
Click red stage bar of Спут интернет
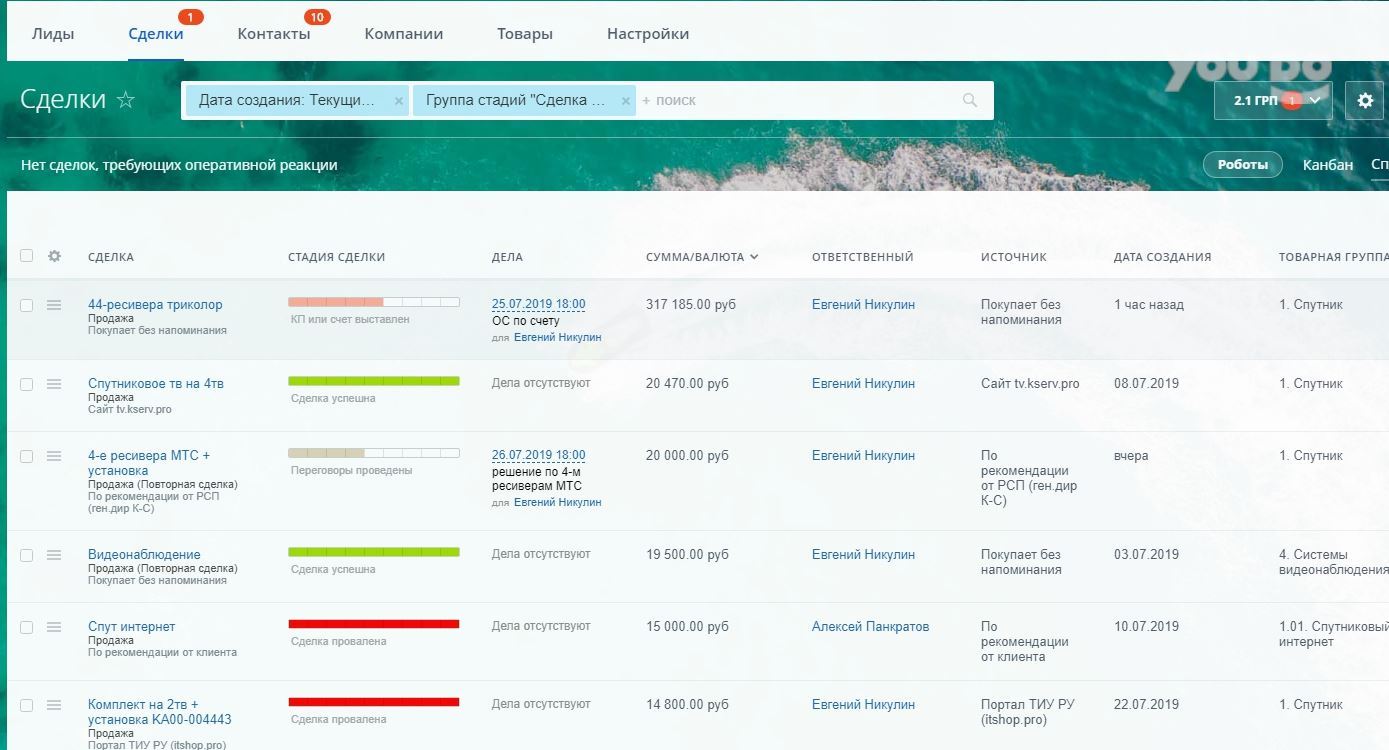(374, 624)
